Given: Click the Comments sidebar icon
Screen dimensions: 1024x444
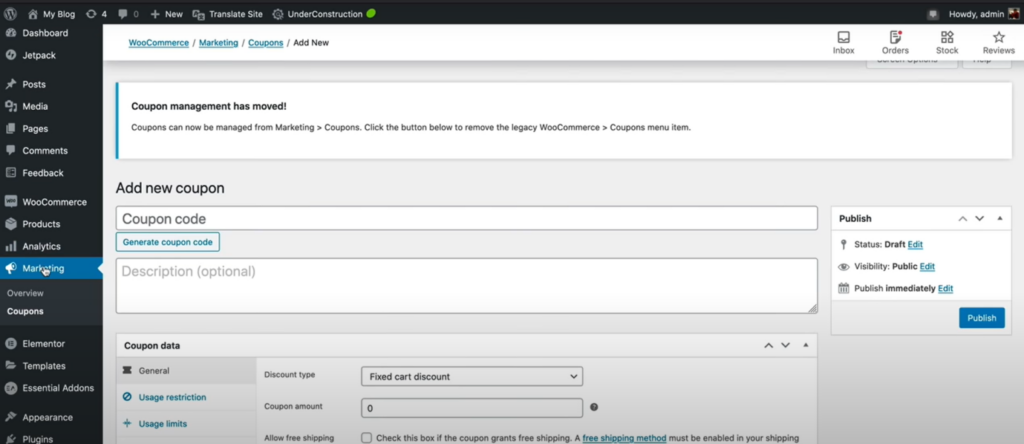Looking at the screenshot, I should (10, 150).
